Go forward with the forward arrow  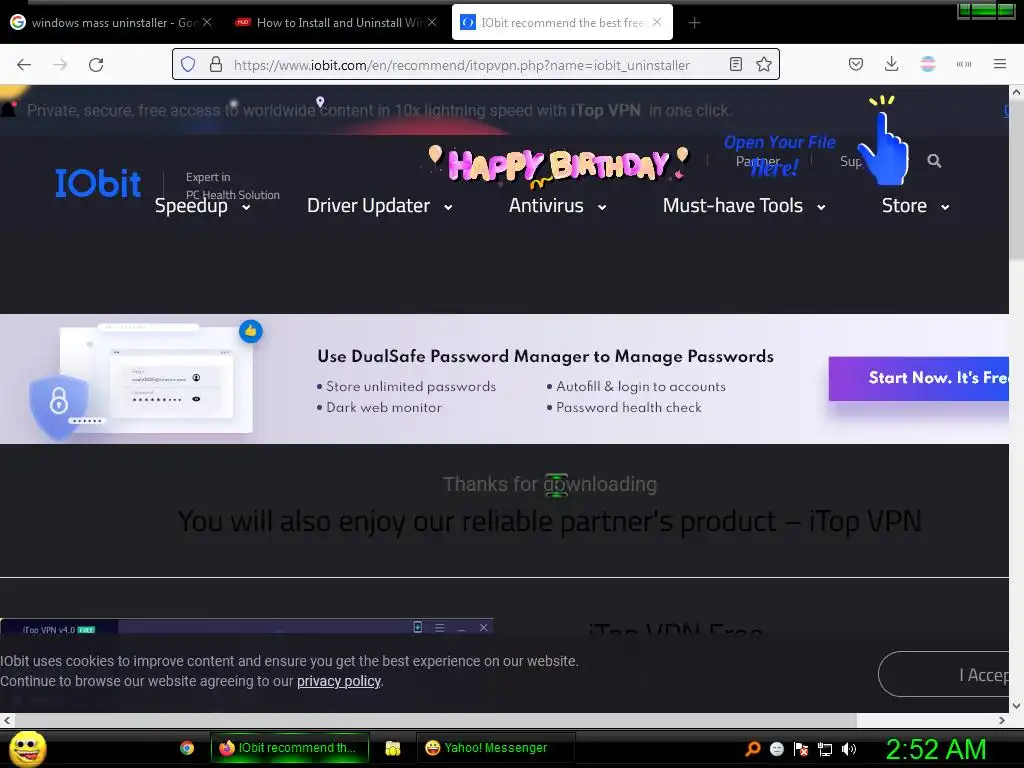coord(60,65)
